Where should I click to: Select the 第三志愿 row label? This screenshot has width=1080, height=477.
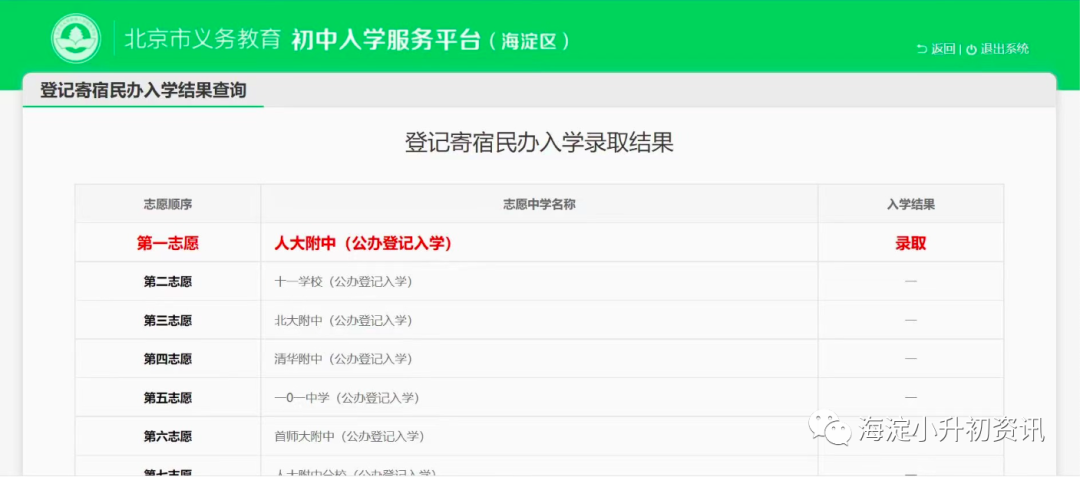coord(167,320)
